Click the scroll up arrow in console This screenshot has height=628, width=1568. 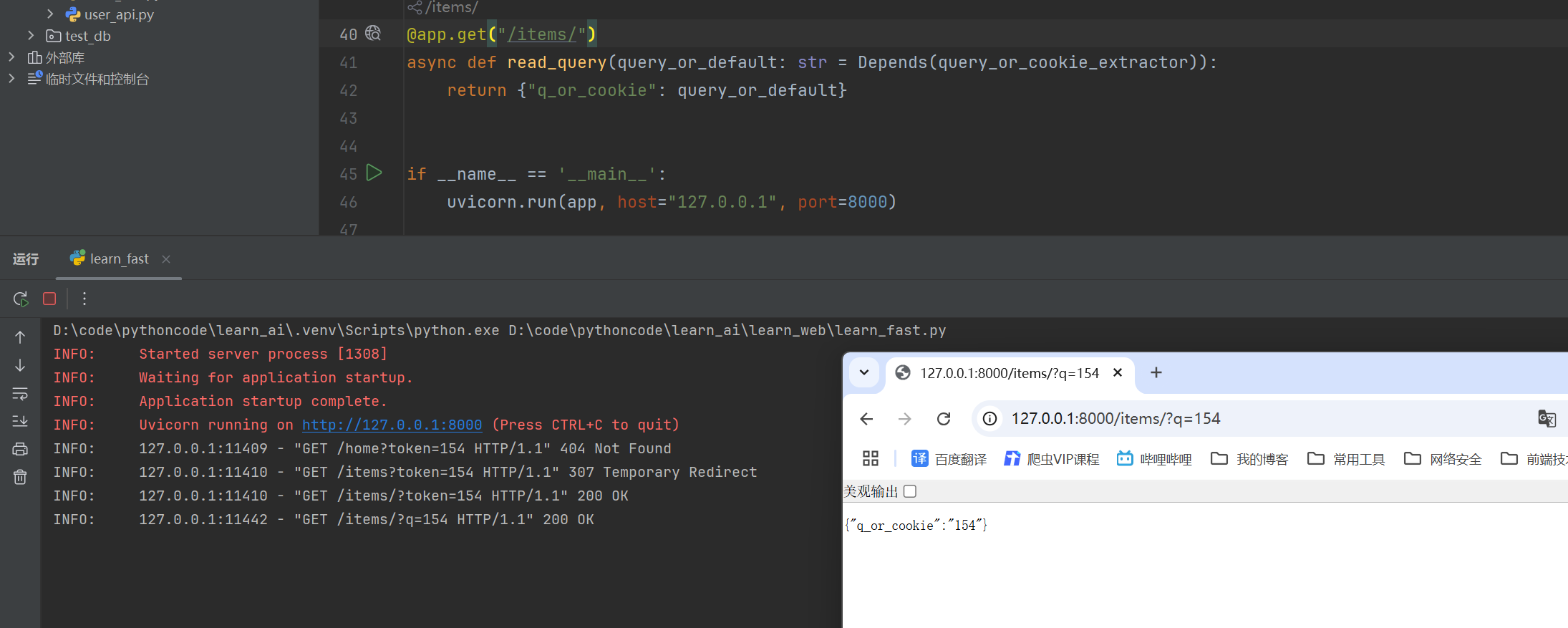click(x=20, y=337)
